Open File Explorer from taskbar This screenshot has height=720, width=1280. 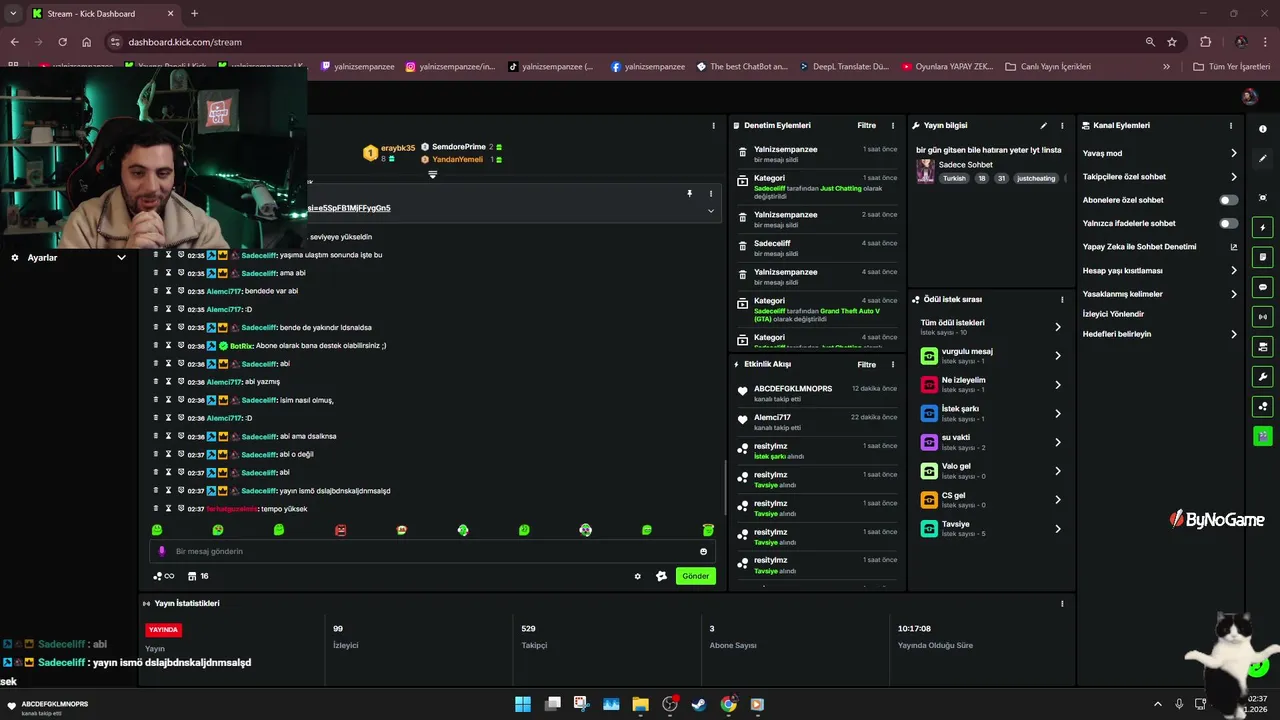[x=640, y=704]
